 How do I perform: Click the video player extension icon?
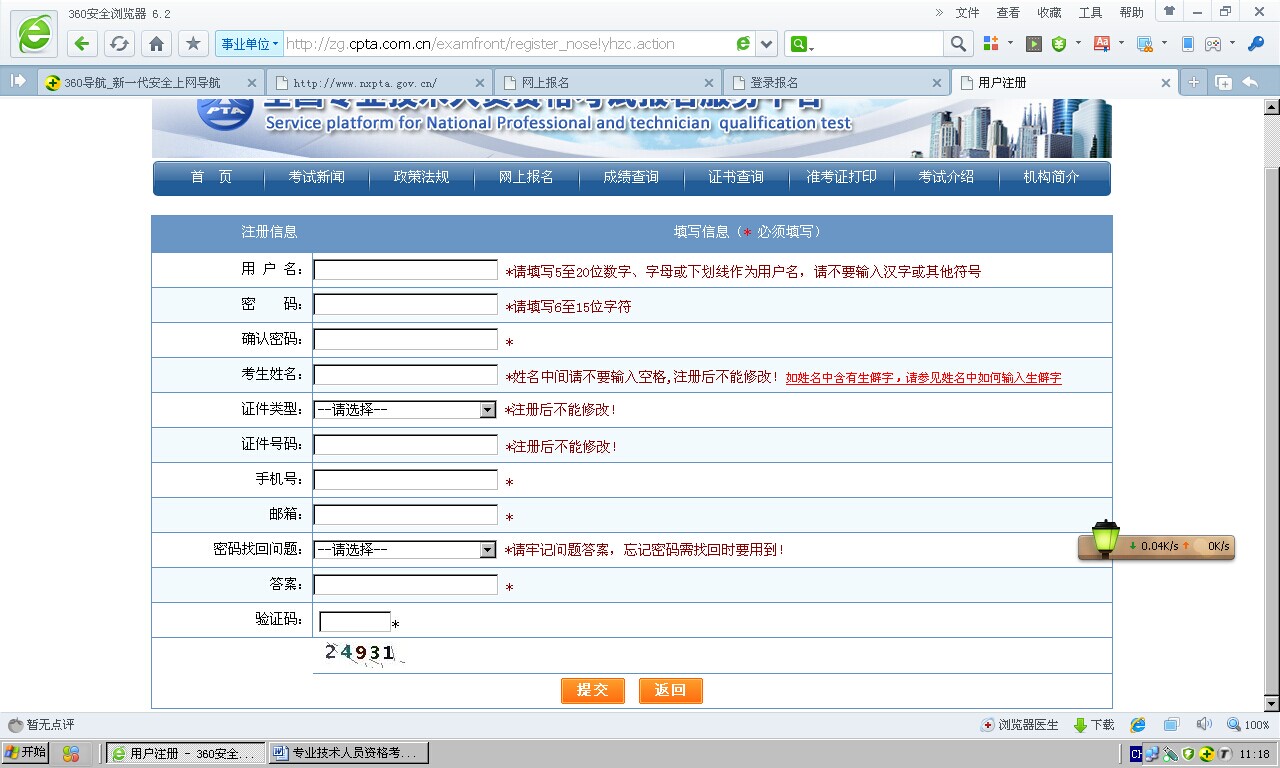click(1034, 44)
